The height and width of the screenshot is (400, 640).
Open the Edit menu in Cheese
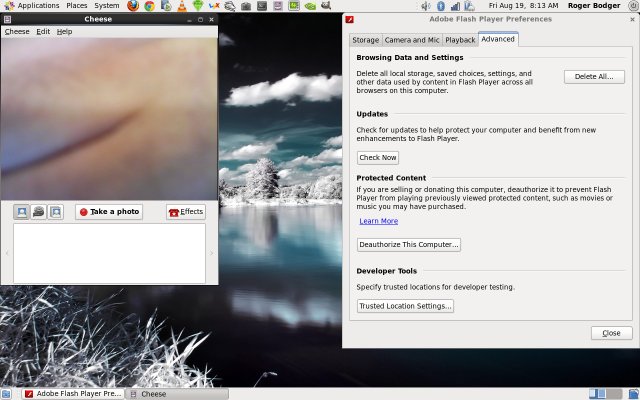(43, 32)
